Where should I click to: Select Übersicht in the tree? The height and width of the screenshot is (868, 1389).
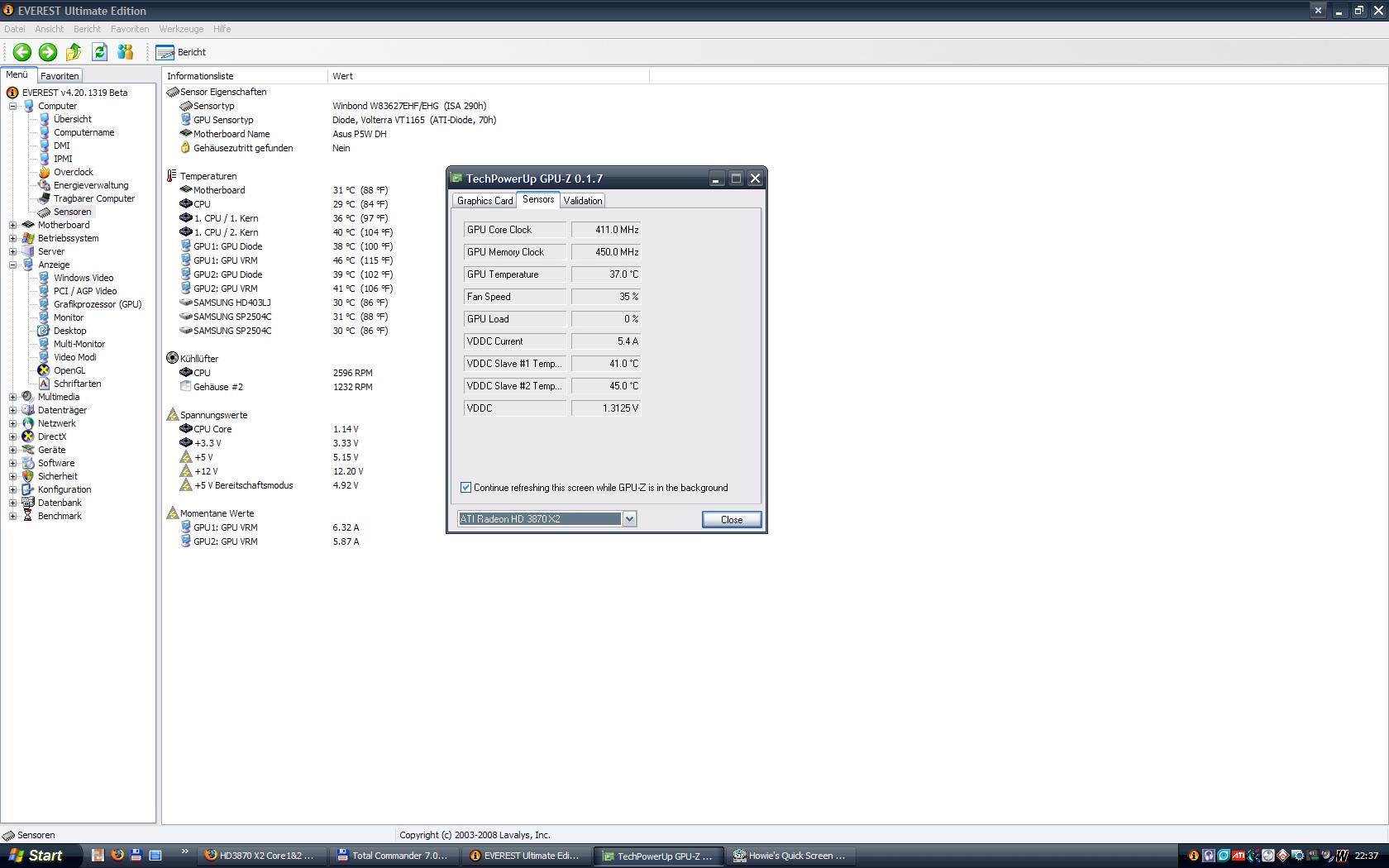coord(72,119)
